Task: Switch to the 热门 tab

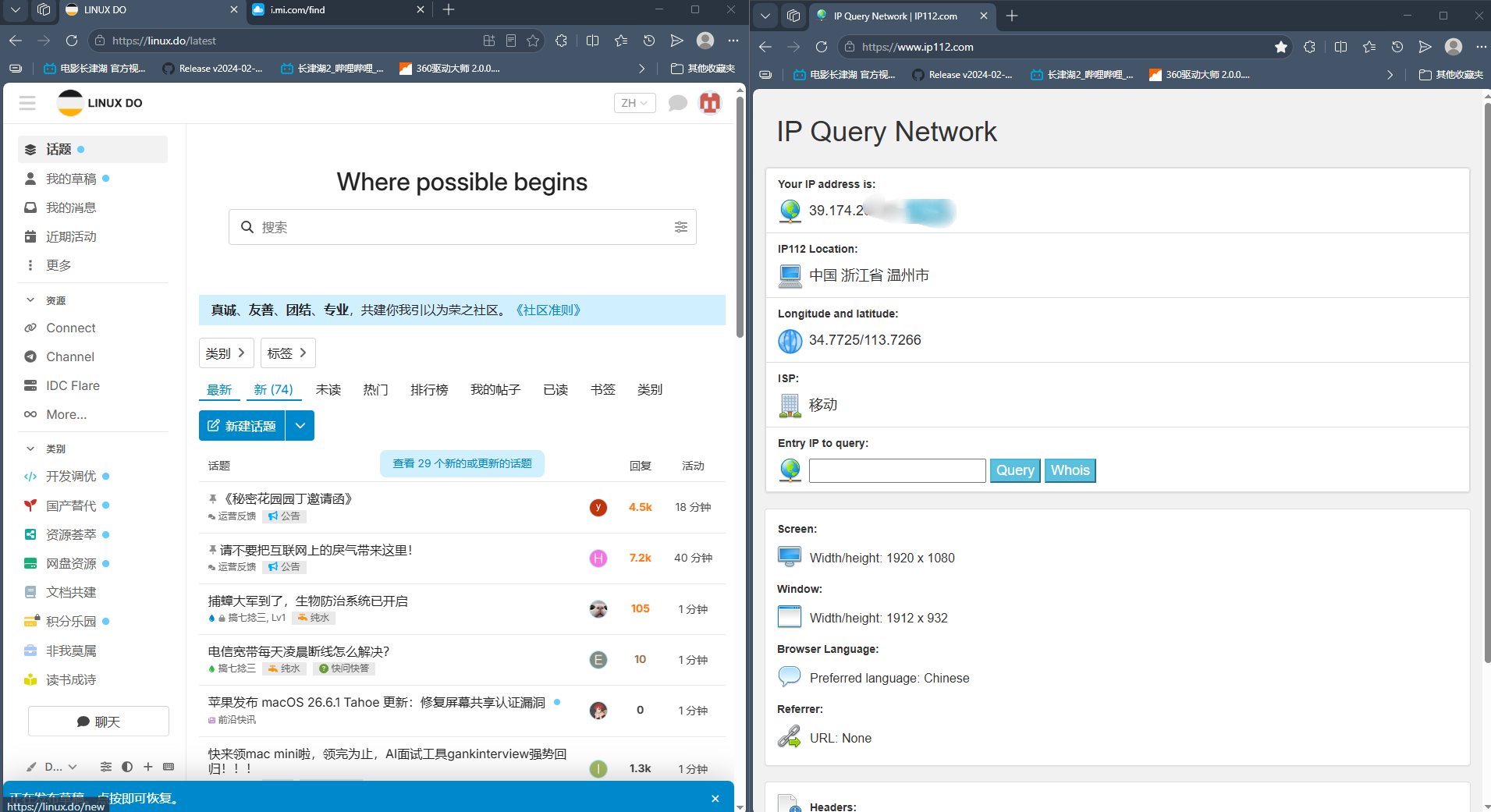Action: 376,389
